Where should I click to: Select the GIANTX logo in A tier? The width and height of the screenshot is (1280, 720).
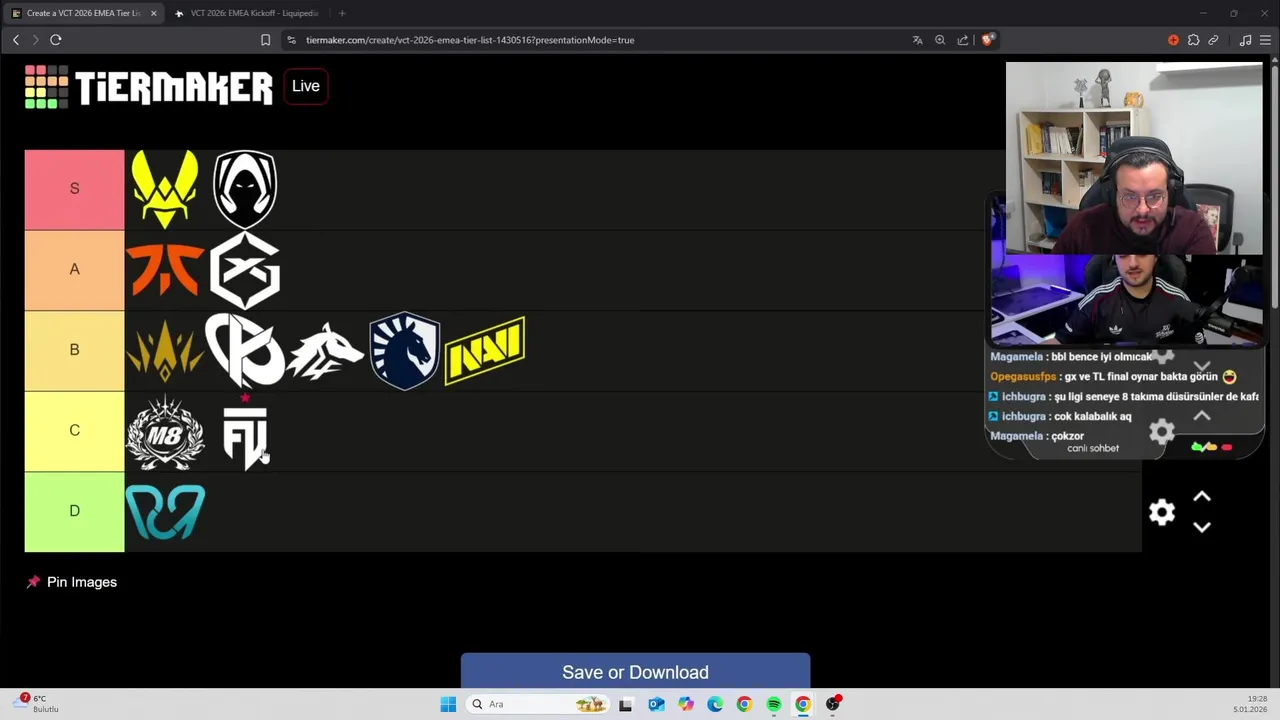coord(245,270)
